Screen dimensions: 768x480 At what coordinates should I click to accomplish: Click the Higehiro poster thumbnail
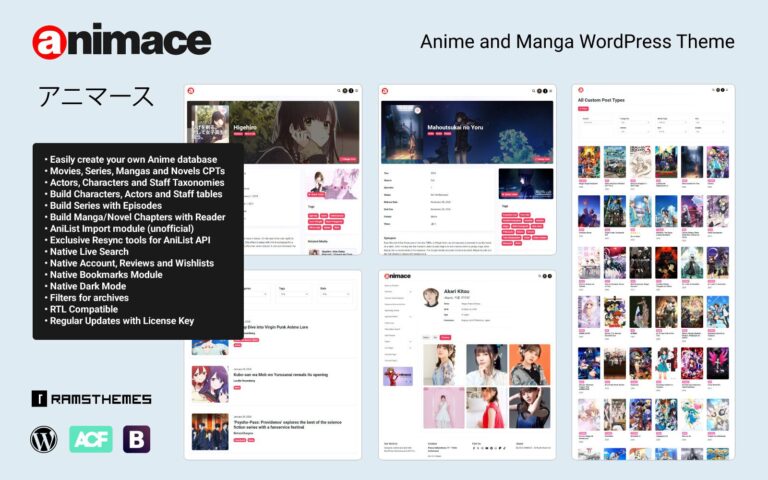210,123
